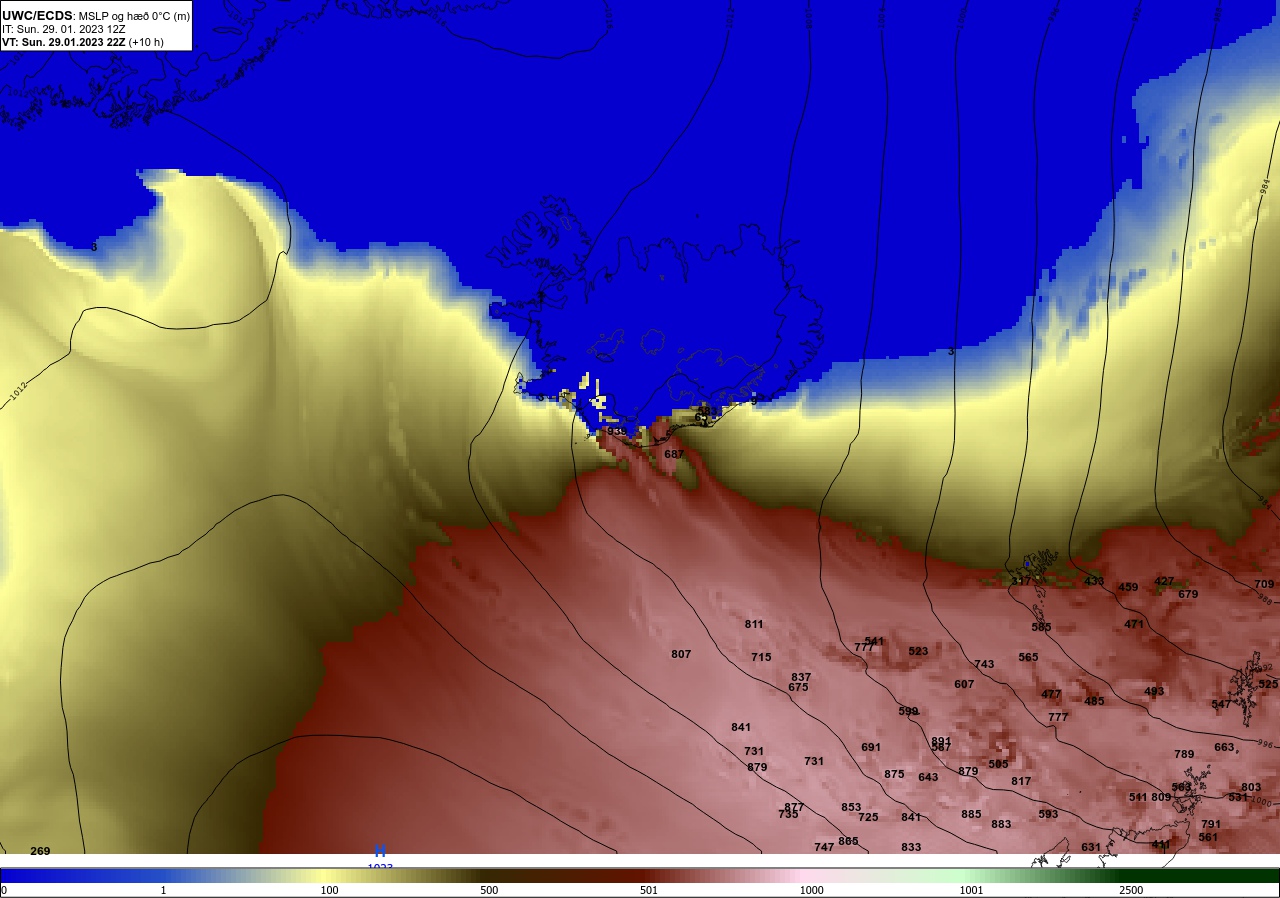Click the height value '663'
The height and width of the screenshot is (898, 1280).
click(x=1224, y=747)
